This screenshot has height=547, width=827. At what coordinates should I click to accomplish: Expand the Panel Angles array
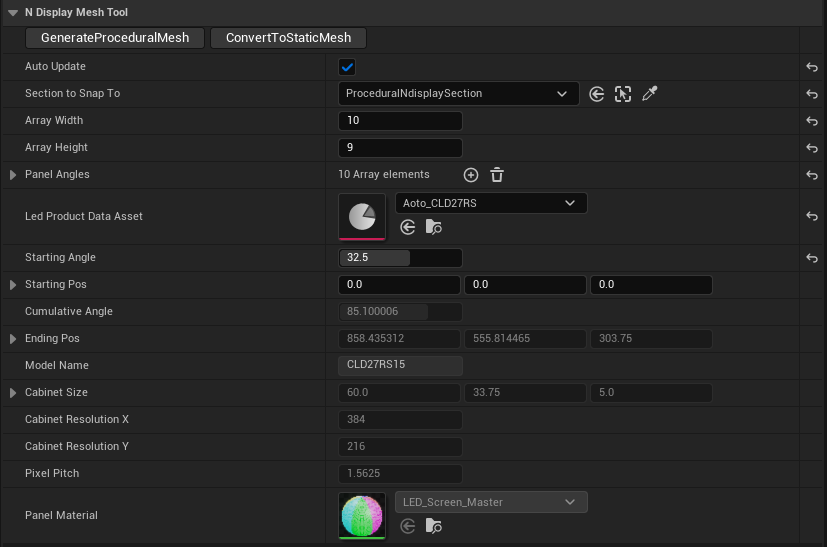[13, 175]
